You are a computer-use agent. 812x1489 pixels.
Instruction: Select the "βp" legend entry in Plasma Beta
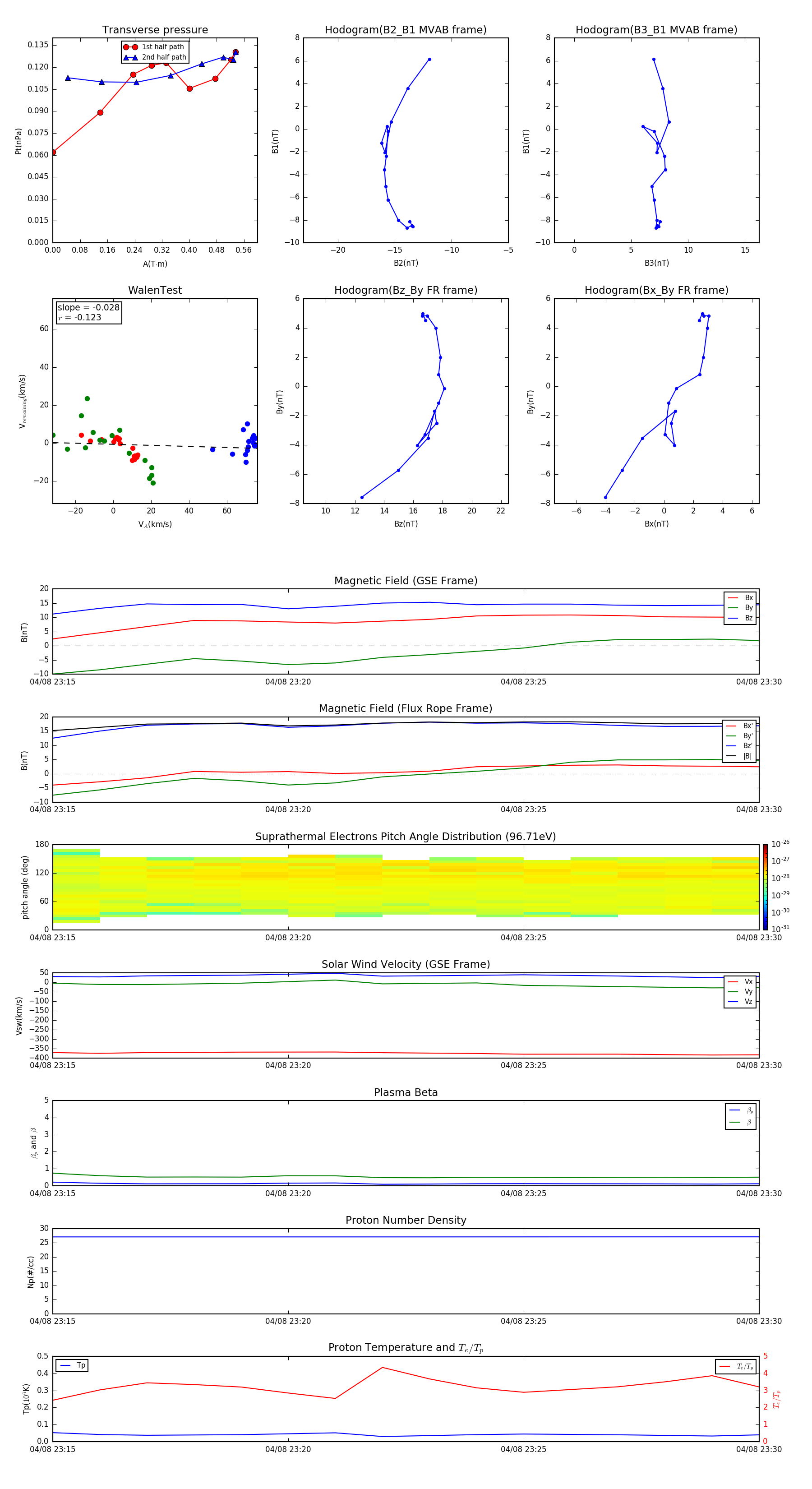pos(741,1110)
